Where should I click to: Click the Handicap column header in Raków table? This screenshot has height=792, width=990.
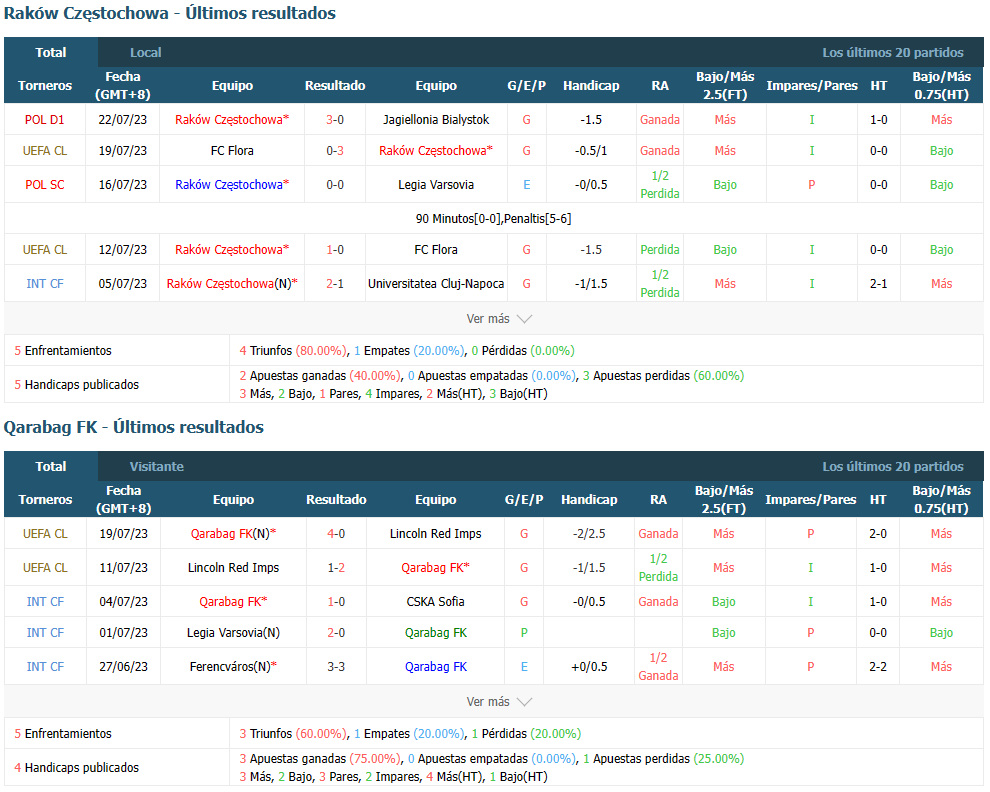pyautogui.click(x=591, y=85)
